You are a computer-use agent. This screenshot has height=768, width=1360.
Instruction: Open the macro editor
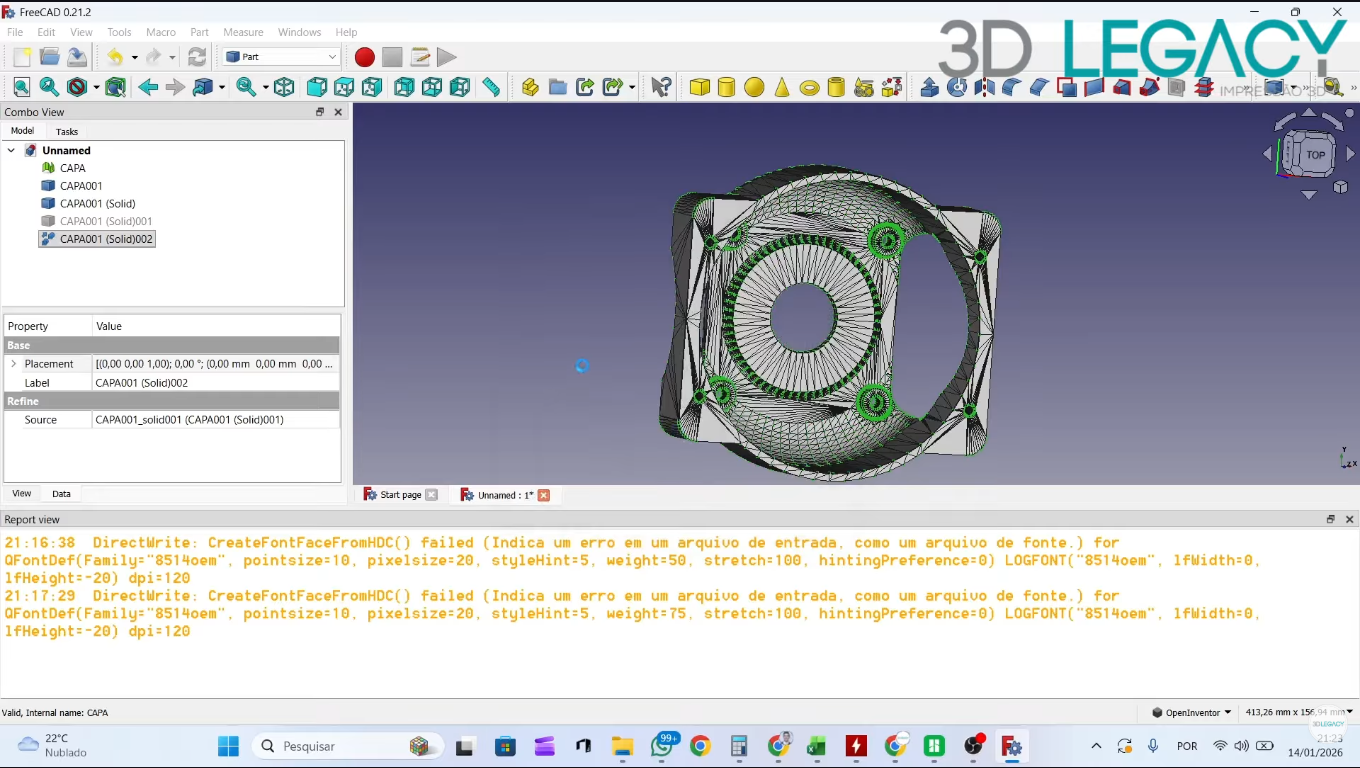(x=420, y=57)
